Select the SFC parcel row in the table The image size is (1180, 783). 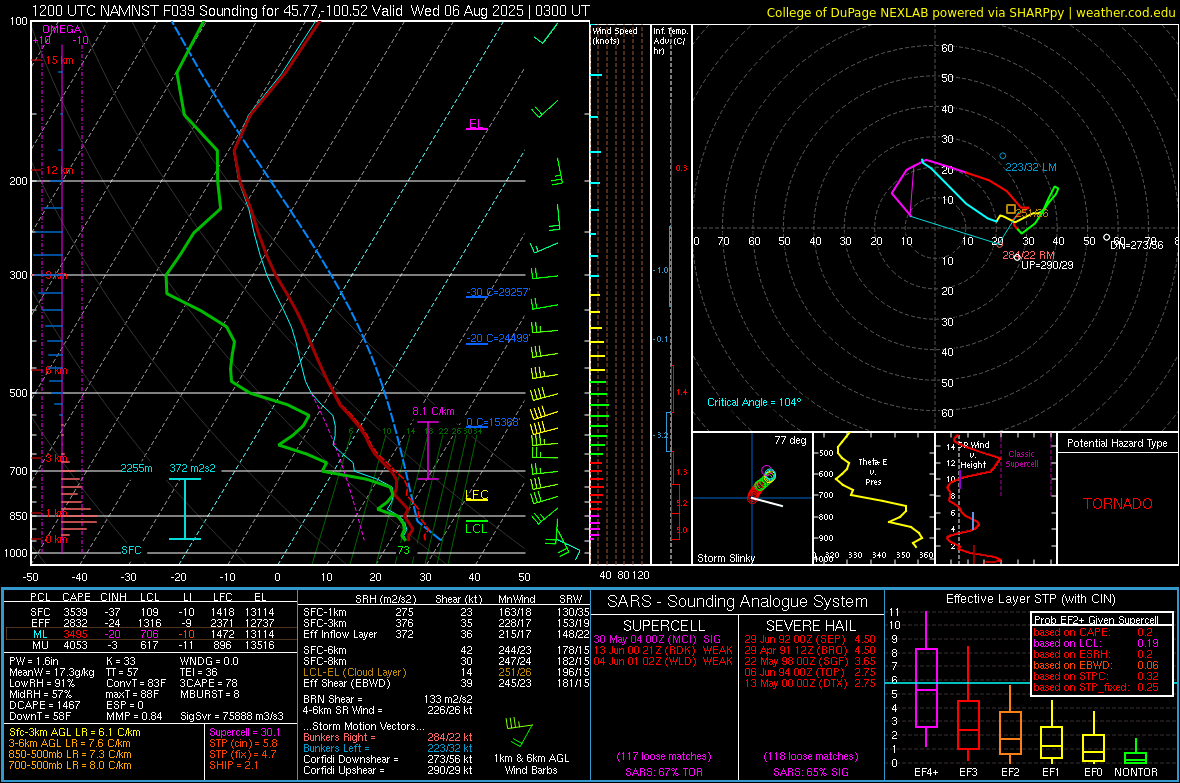pos(151,612)
